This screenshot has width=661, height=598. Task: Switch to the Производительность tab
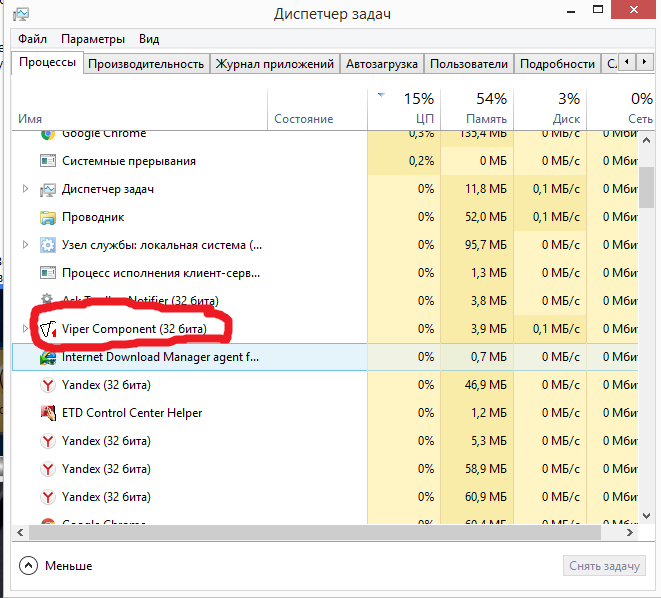(146, 64)
